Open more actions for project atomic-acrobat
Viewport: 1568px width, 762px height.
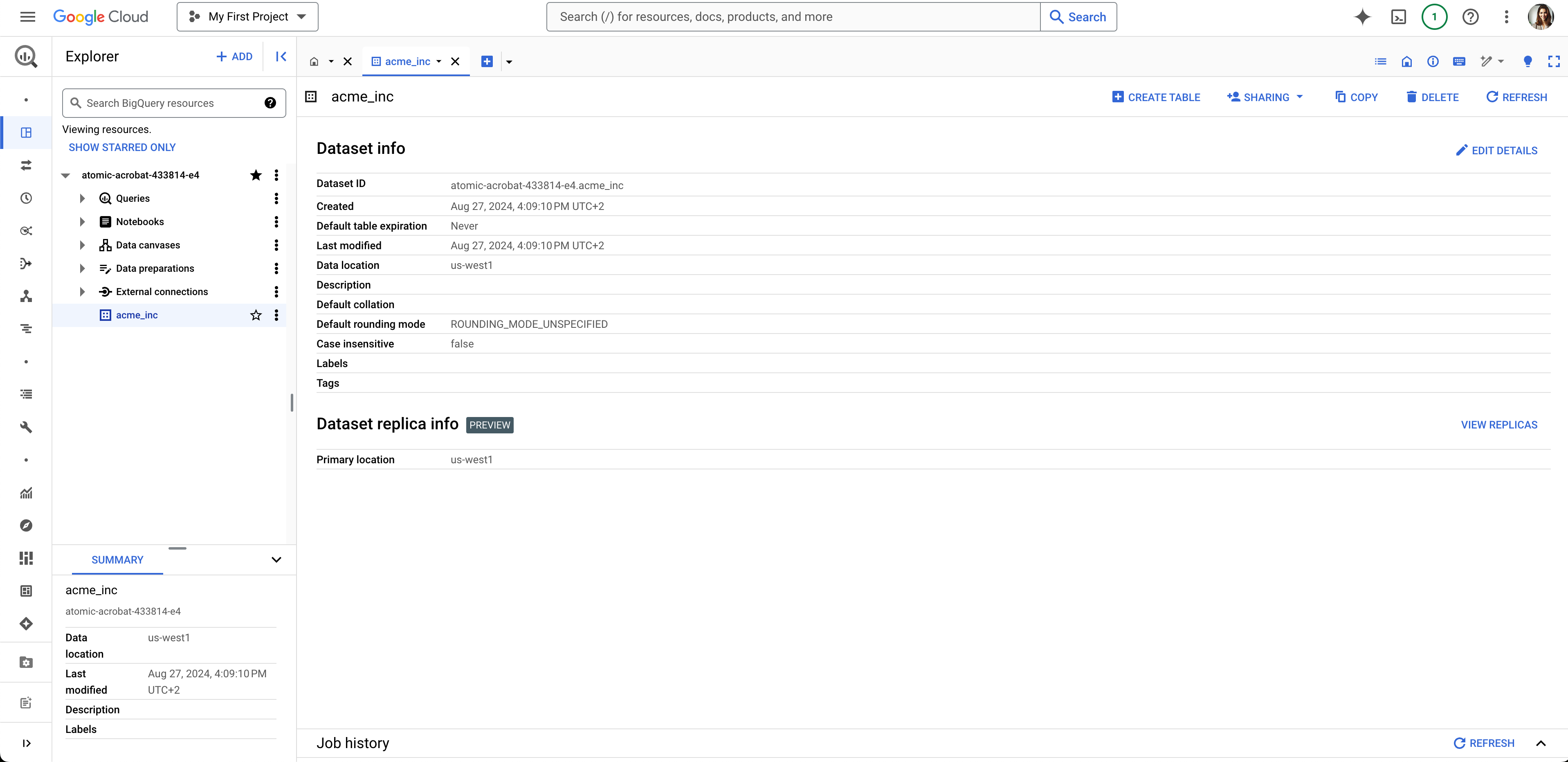(276, 176)
